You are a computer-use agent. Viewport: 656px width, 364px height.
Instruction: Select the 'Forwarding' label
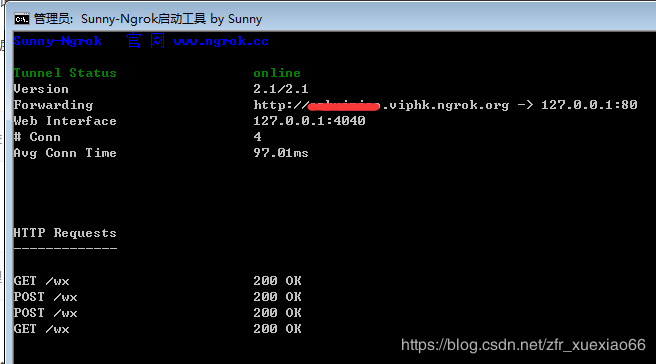pyautogui.click(x=53, y=105)
